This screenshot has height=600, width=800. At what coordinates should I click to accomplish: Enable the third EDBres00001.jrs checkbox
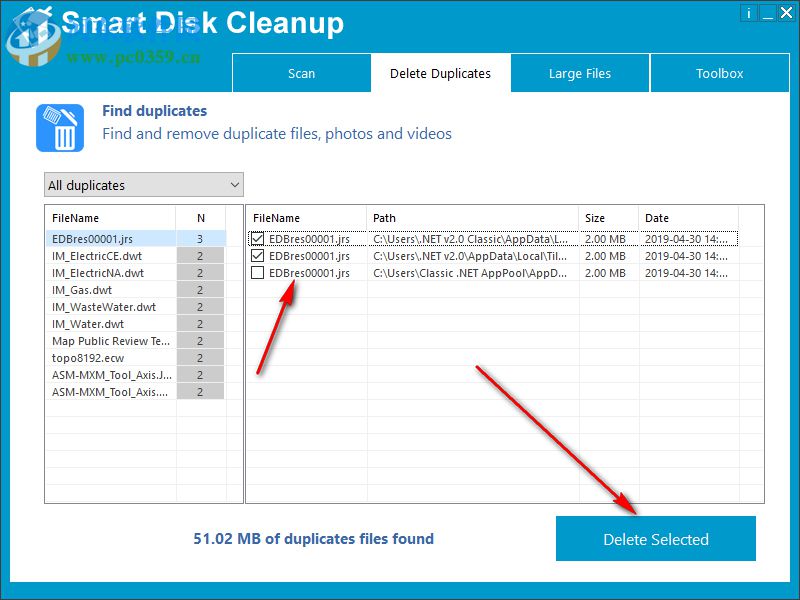255,273
